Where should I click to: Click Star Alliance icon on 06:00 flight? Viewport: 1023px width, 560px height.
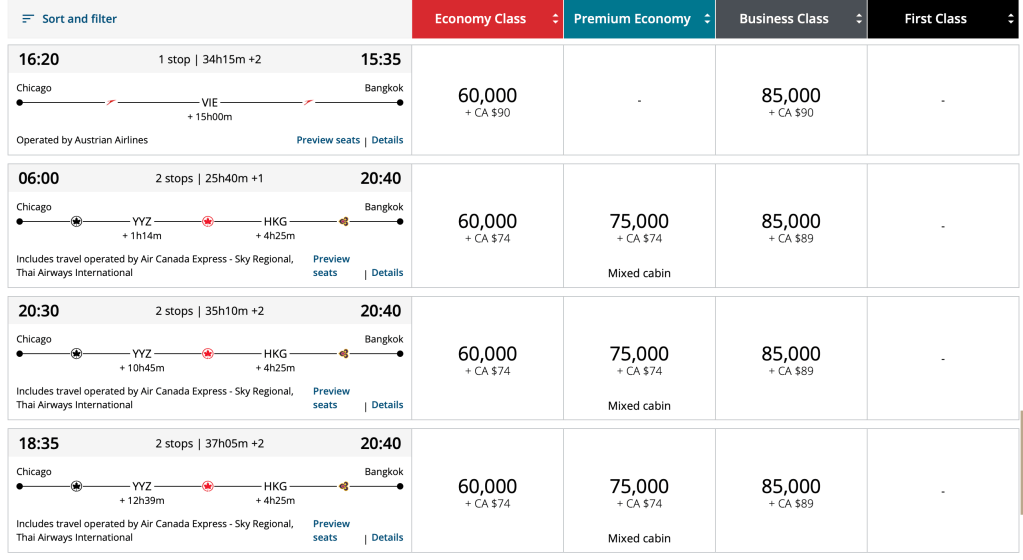[77, 221]
